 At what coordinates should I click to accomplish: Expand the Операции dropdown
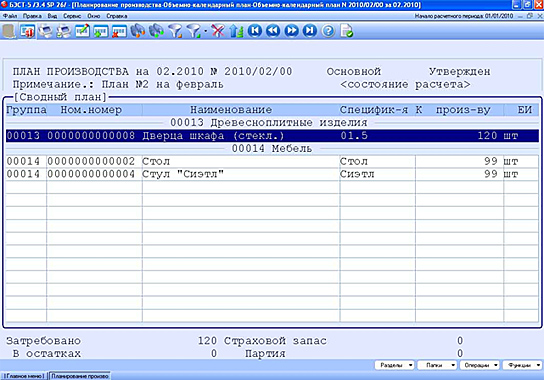[x=480, y=365]
